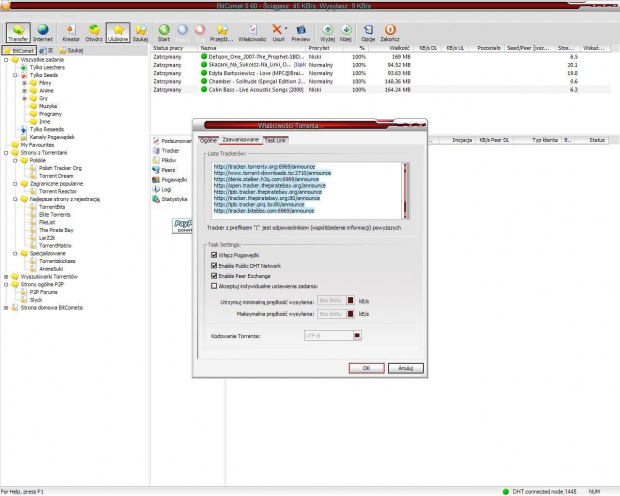
Task: Open the Logi panel item
Action: pos(162,189)
